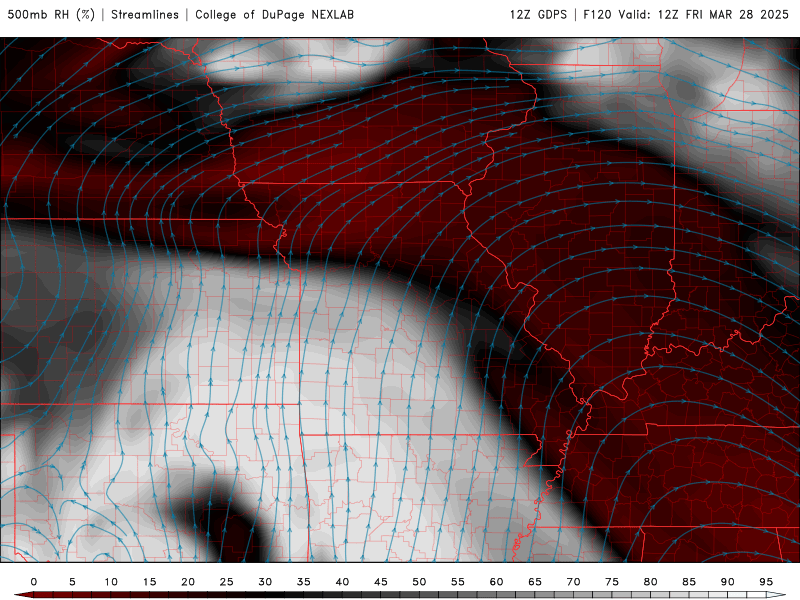
Task: Click the "Streamlines" label in header
Action: click(145, 15)
